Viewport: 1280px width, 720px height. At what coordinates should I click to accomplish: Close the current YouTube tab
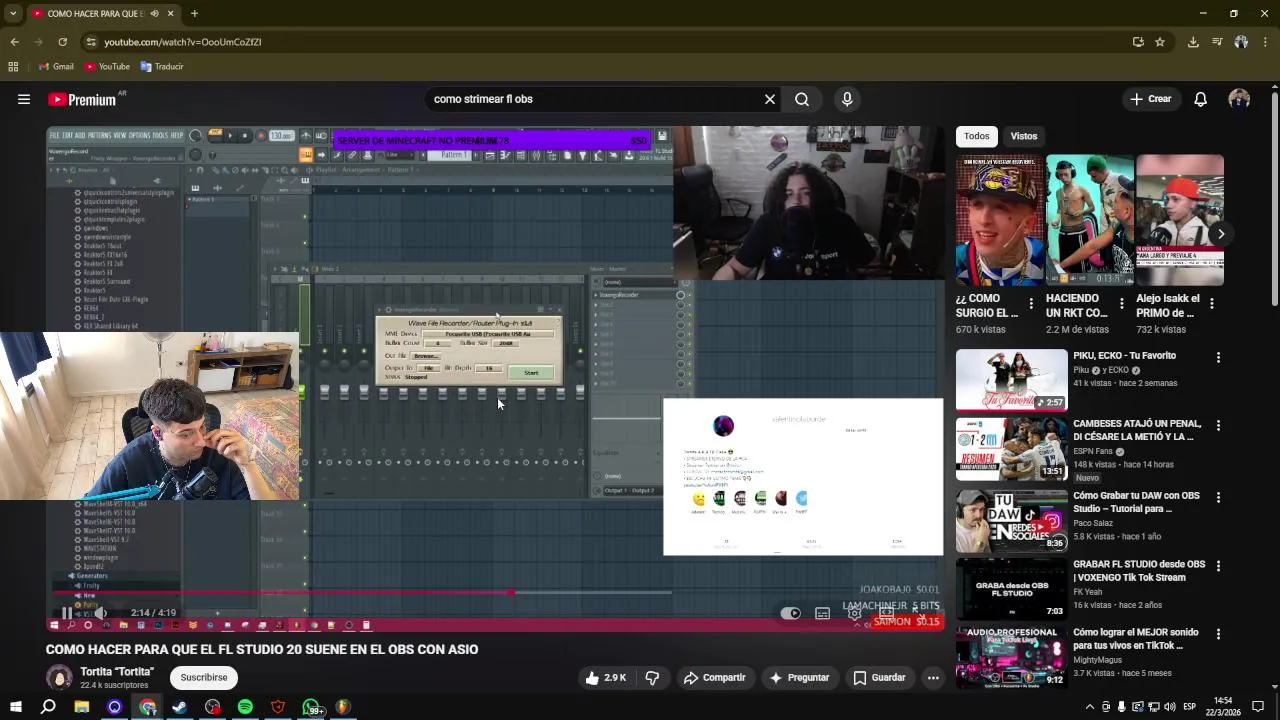(170, 14)
